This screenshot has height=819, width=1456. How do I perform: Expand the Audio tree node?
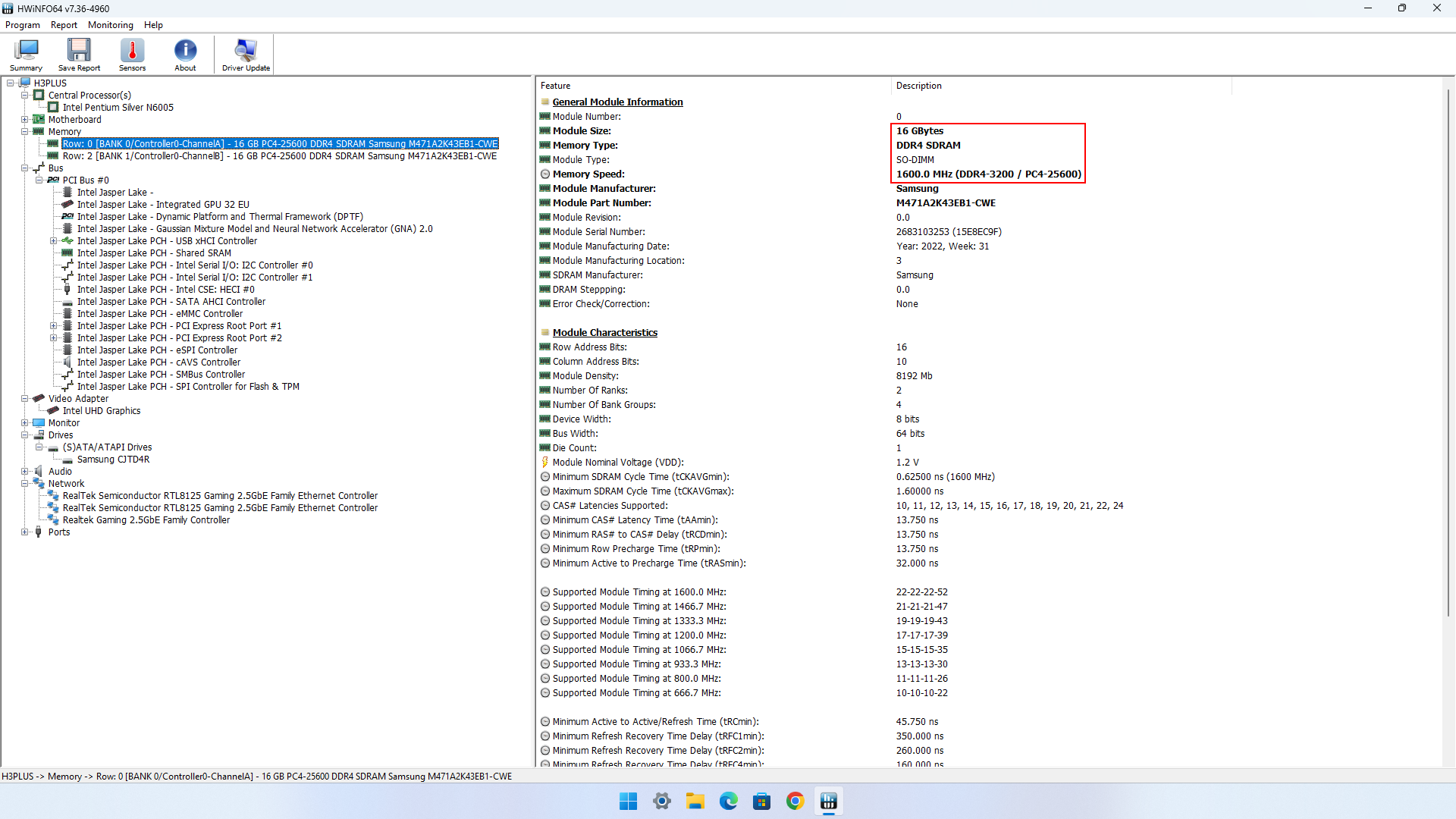point(25,472)
